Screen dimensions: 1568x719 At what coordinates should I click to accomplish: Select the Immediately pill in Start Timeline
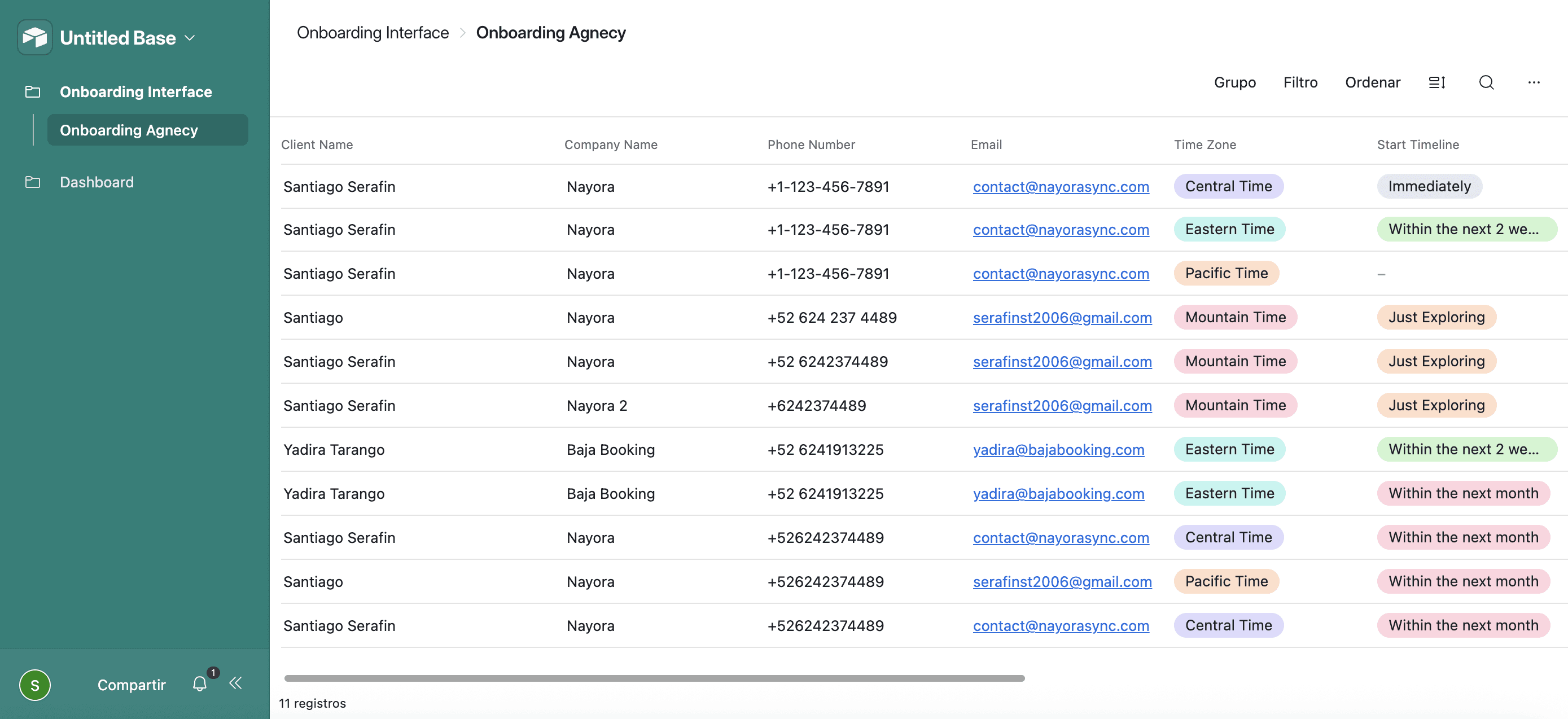[1429, 186]
